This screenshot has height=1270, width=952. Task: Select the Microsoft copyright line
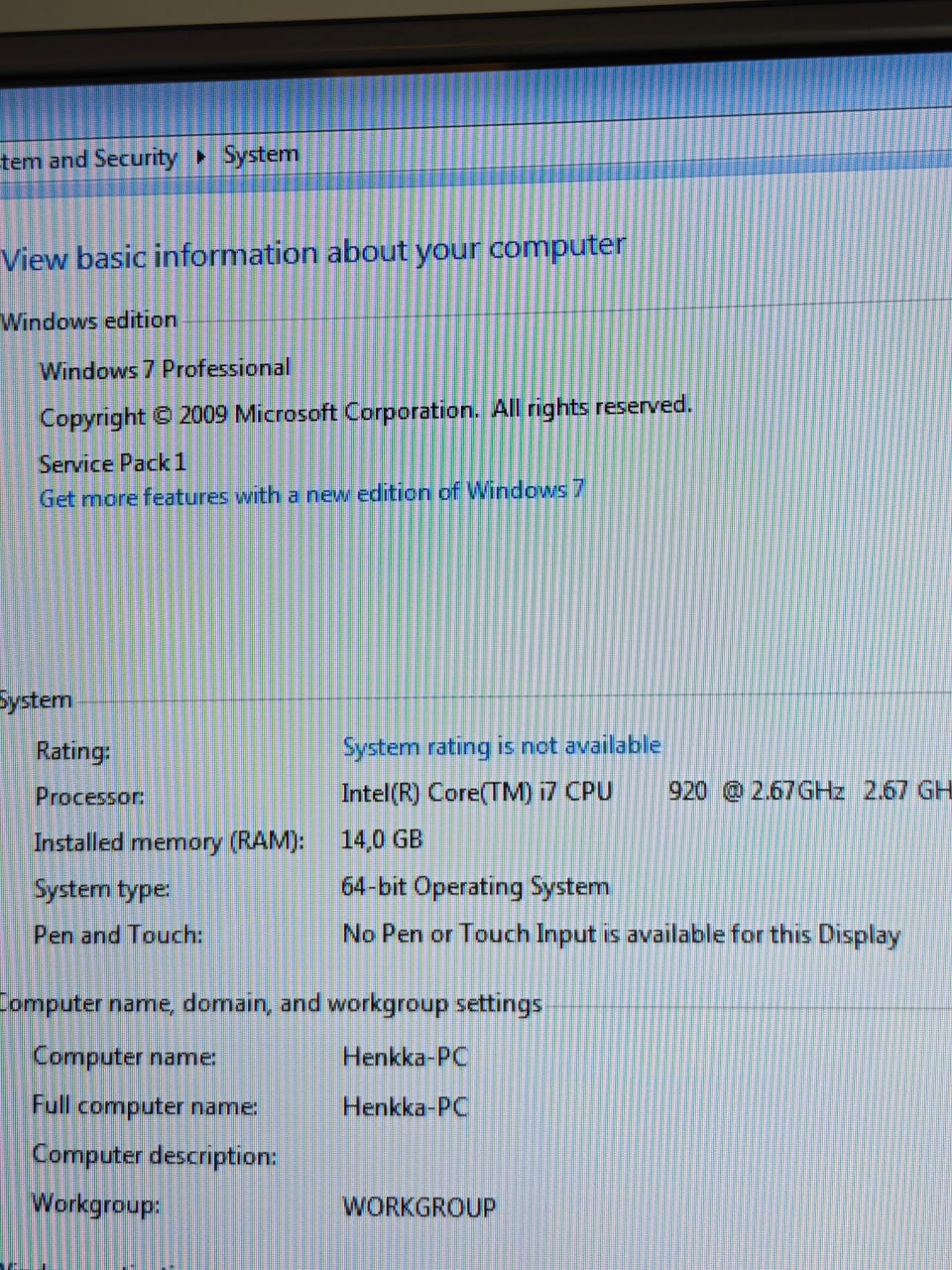click(x=365, y=411)
